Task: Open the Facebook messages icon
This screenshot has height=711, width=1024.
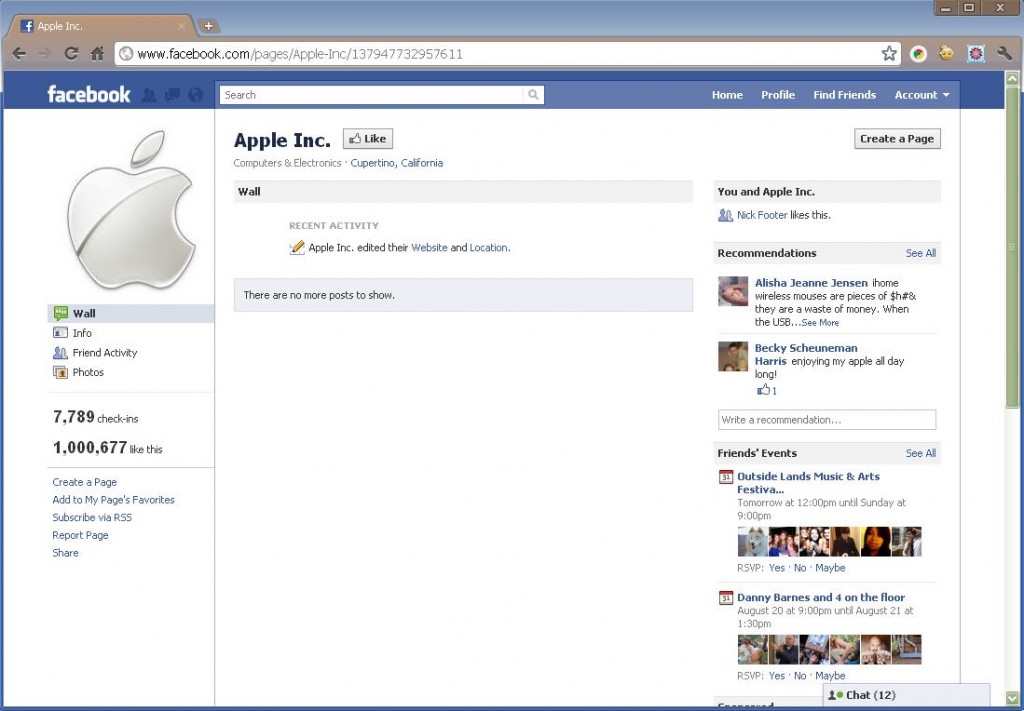Action: 172,95
